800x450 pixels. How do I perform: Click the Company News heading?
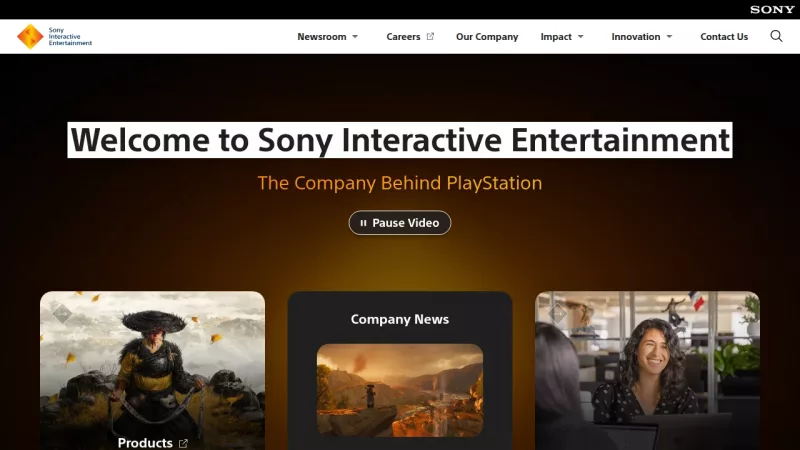tap(400, 319)
